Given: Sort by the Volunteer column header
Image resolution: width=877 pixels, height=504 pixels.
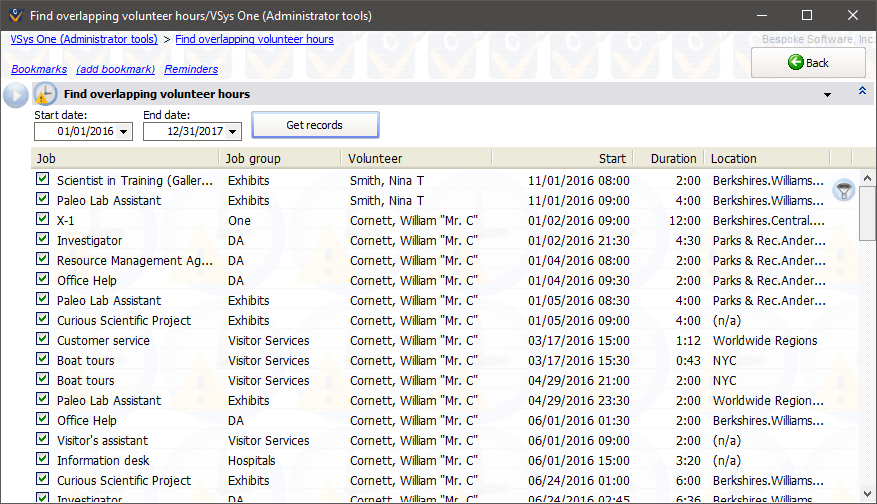Looking at the screenshot, I should (376, 158).
